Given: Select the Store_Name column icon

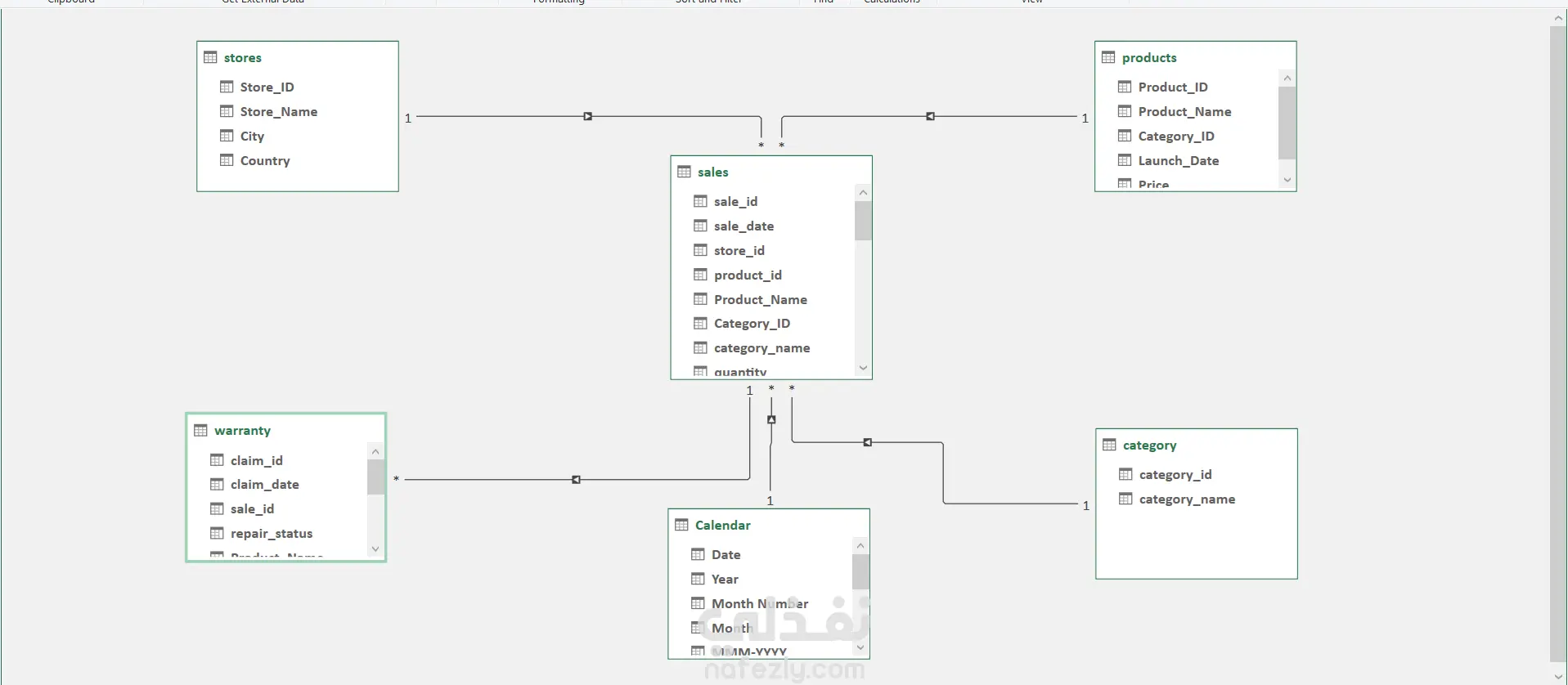Looking at the screenshot, I should 227,111.
